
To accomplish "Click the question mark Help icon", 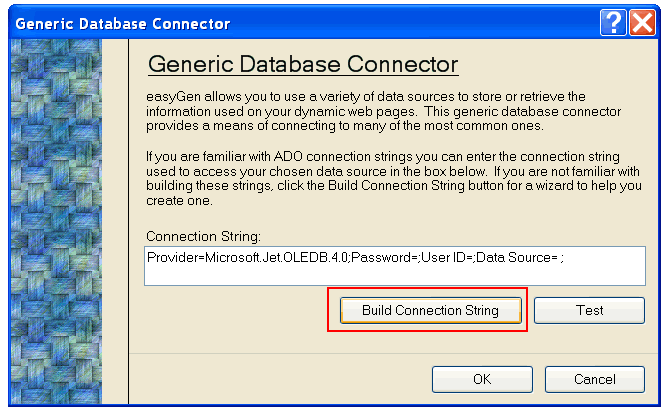I will pos(613,22).
